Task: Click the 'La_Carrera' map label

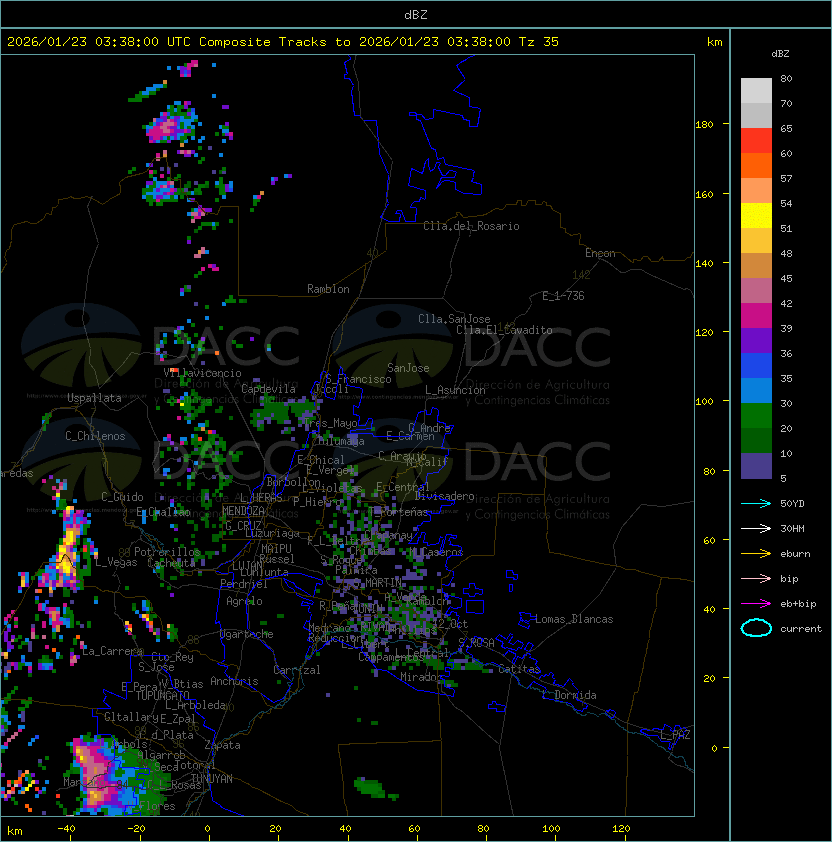Action: 112,651
